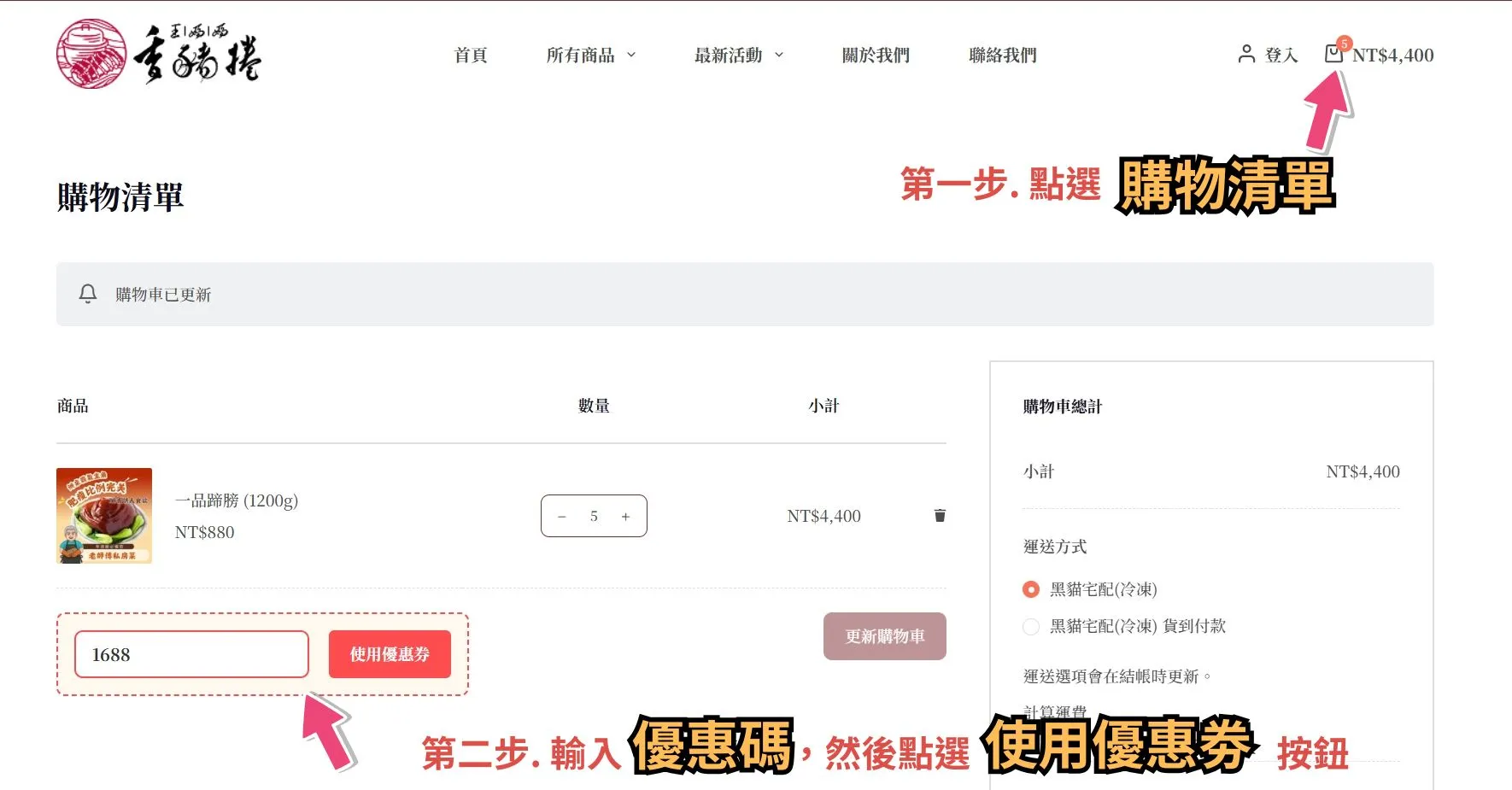The width and height of the screenshot is (1512, 790).
Task: Expand 計算運費 shipping calculator
Action: (1055, 711)
